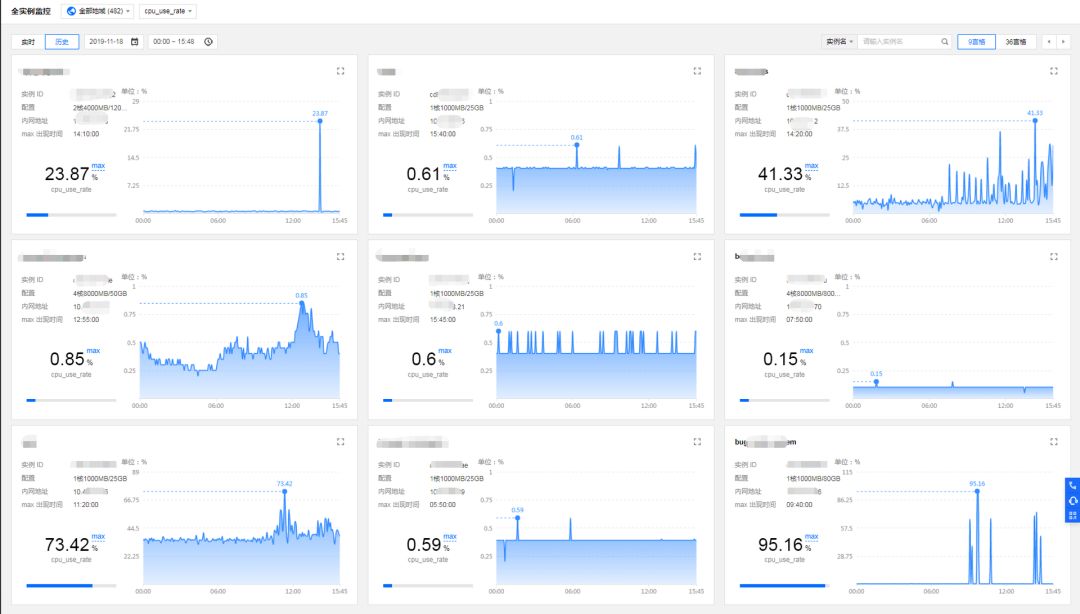
Task: Click max time 05:50:00 text
Action: (443, 504)
